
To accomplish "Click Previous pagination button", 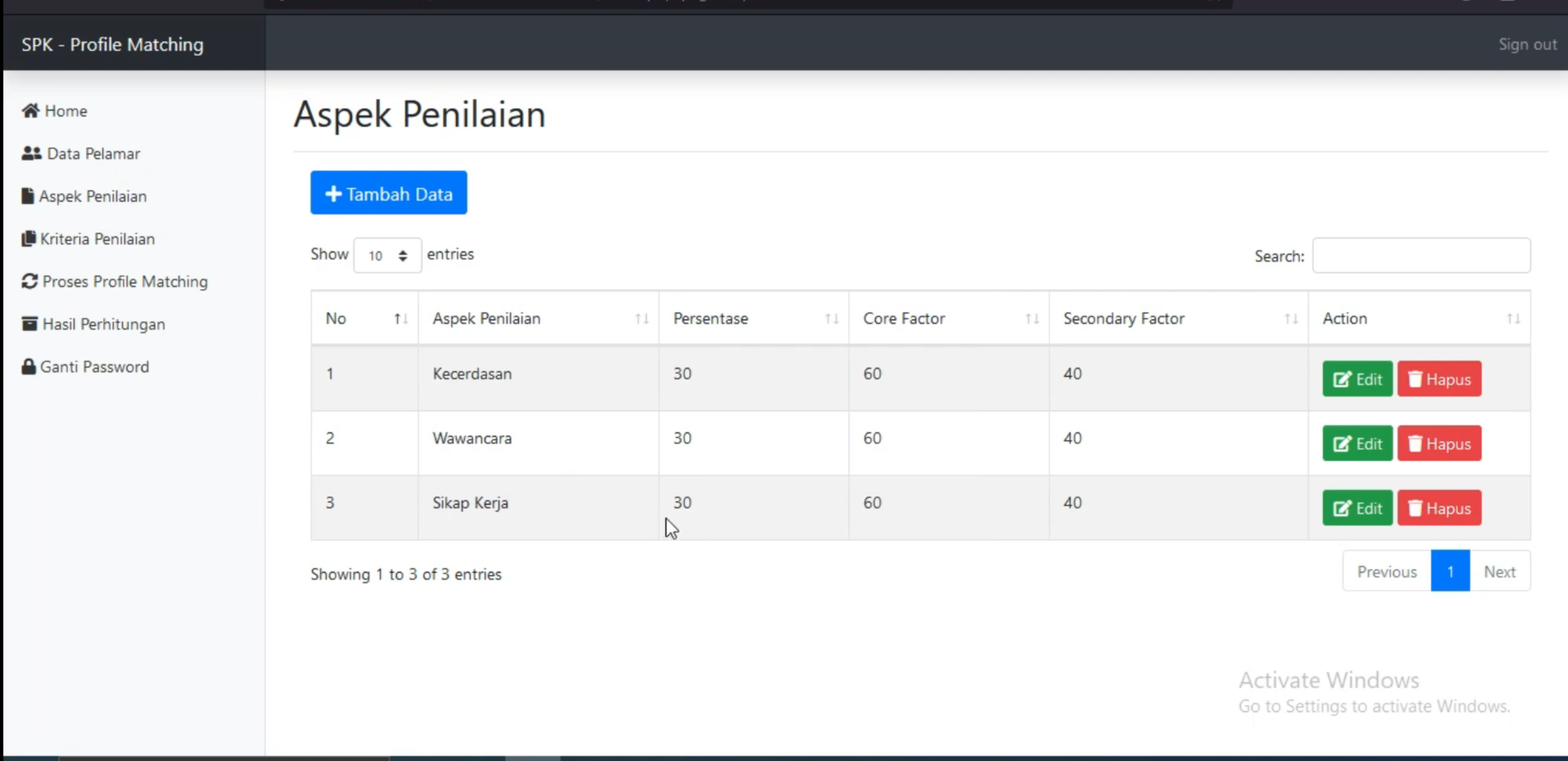I will tap(1387, 571).
